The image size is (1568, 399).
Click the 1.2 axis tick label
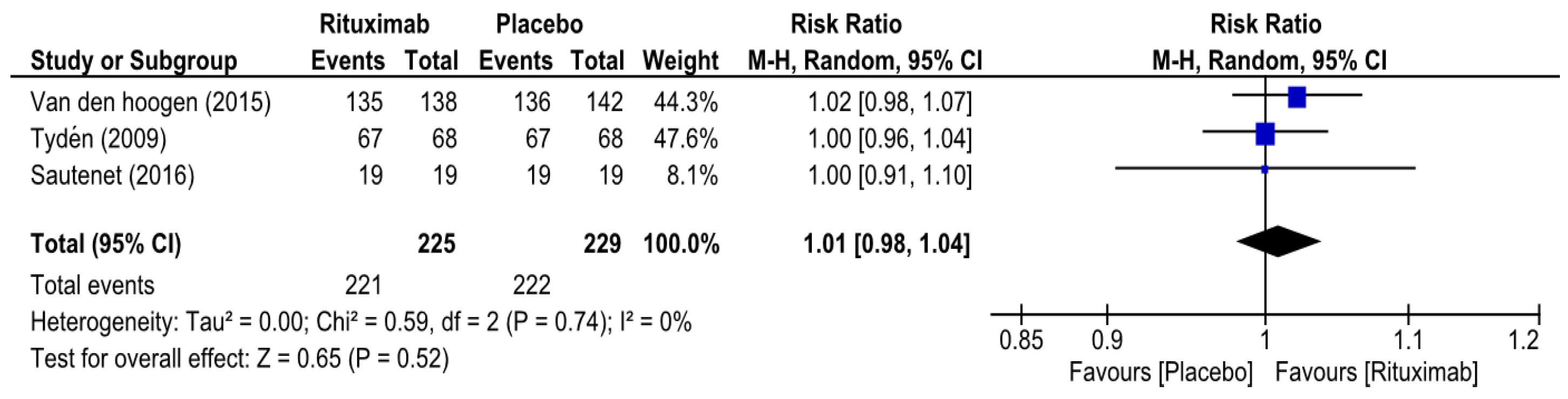(1524, 340)
